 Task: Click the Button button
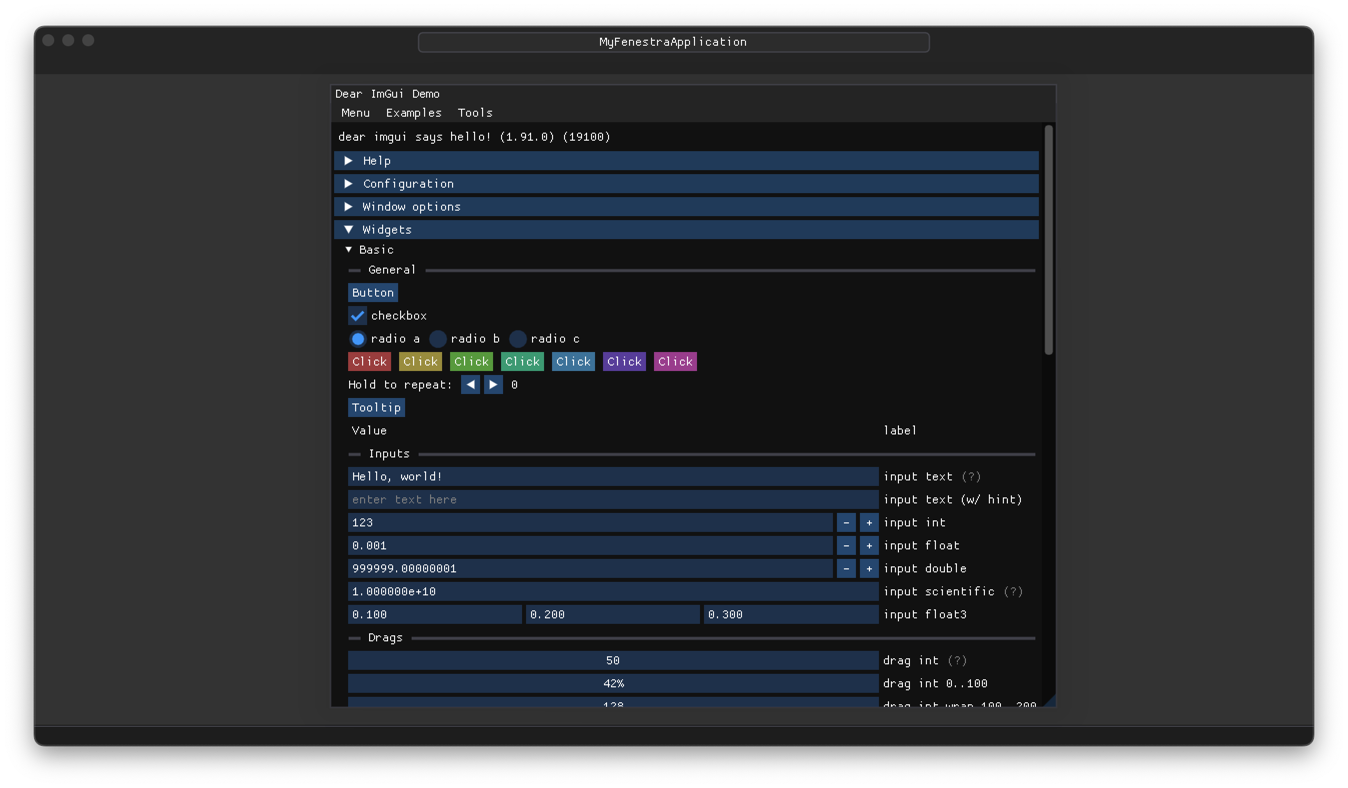click(x=373, y=292)
